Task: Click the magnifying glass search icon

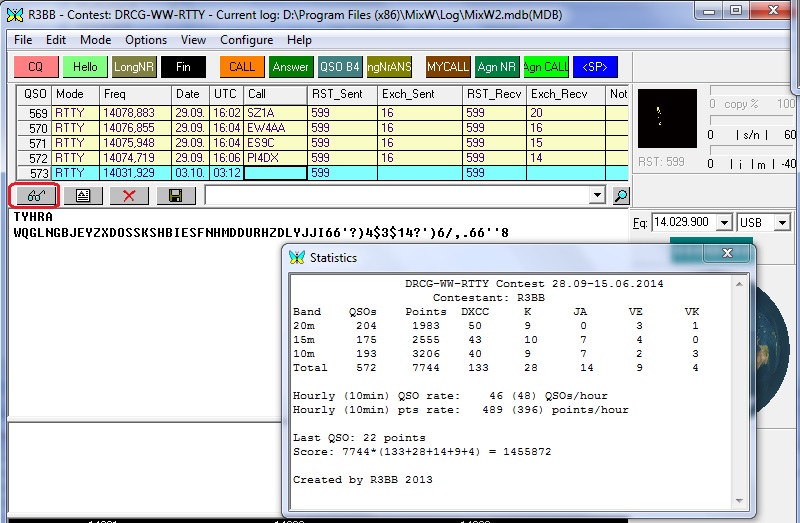Action: (620, 196)
